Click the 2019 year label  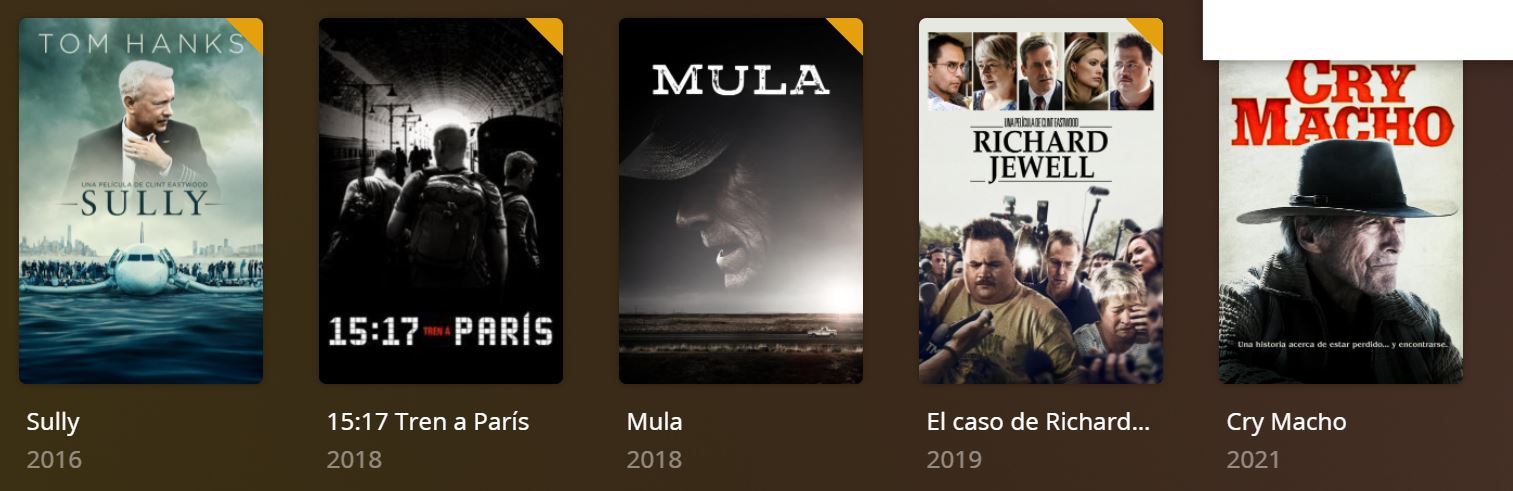pos(954,460)
